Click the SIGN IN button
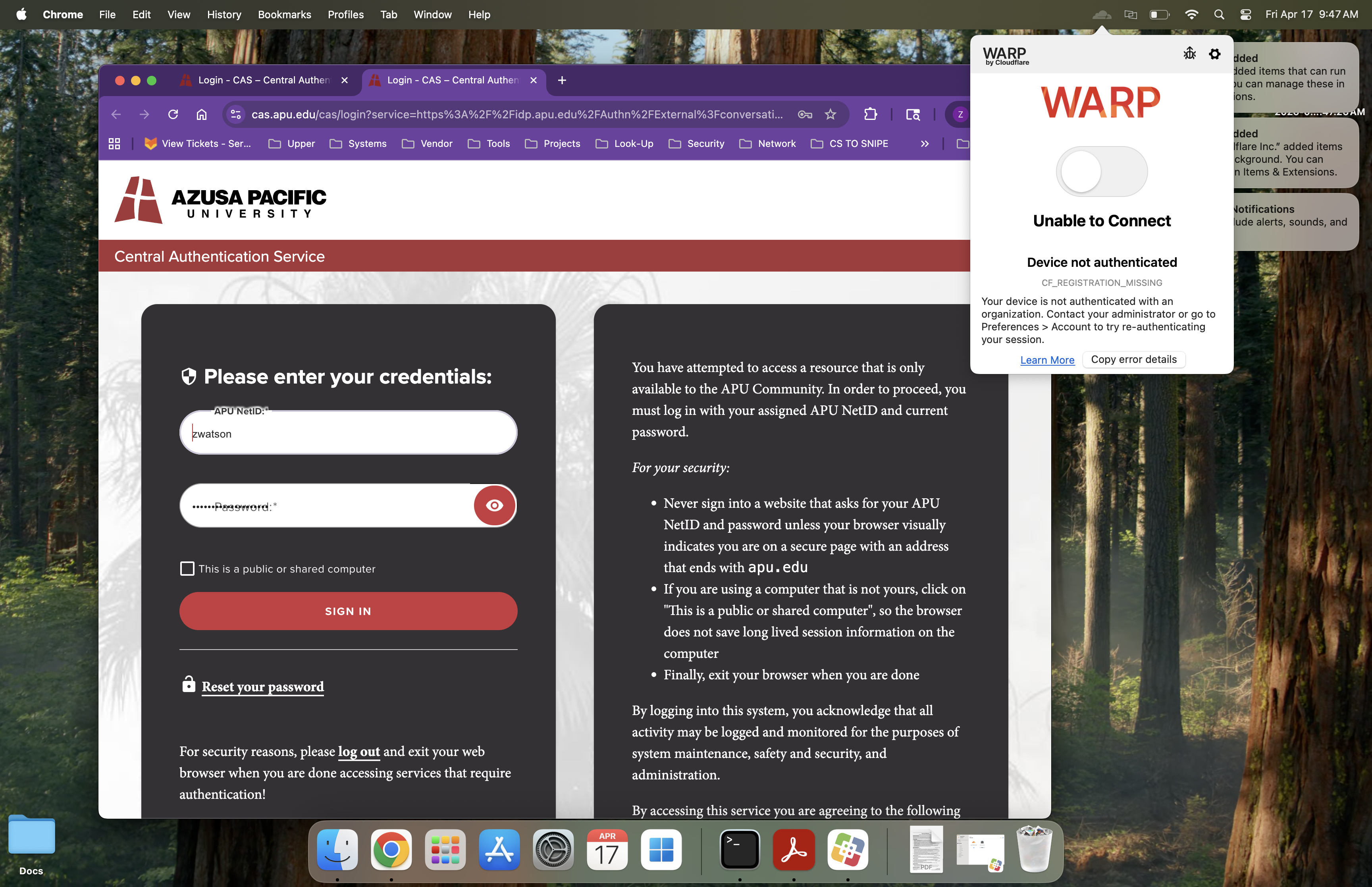 [x=348, y=611]
